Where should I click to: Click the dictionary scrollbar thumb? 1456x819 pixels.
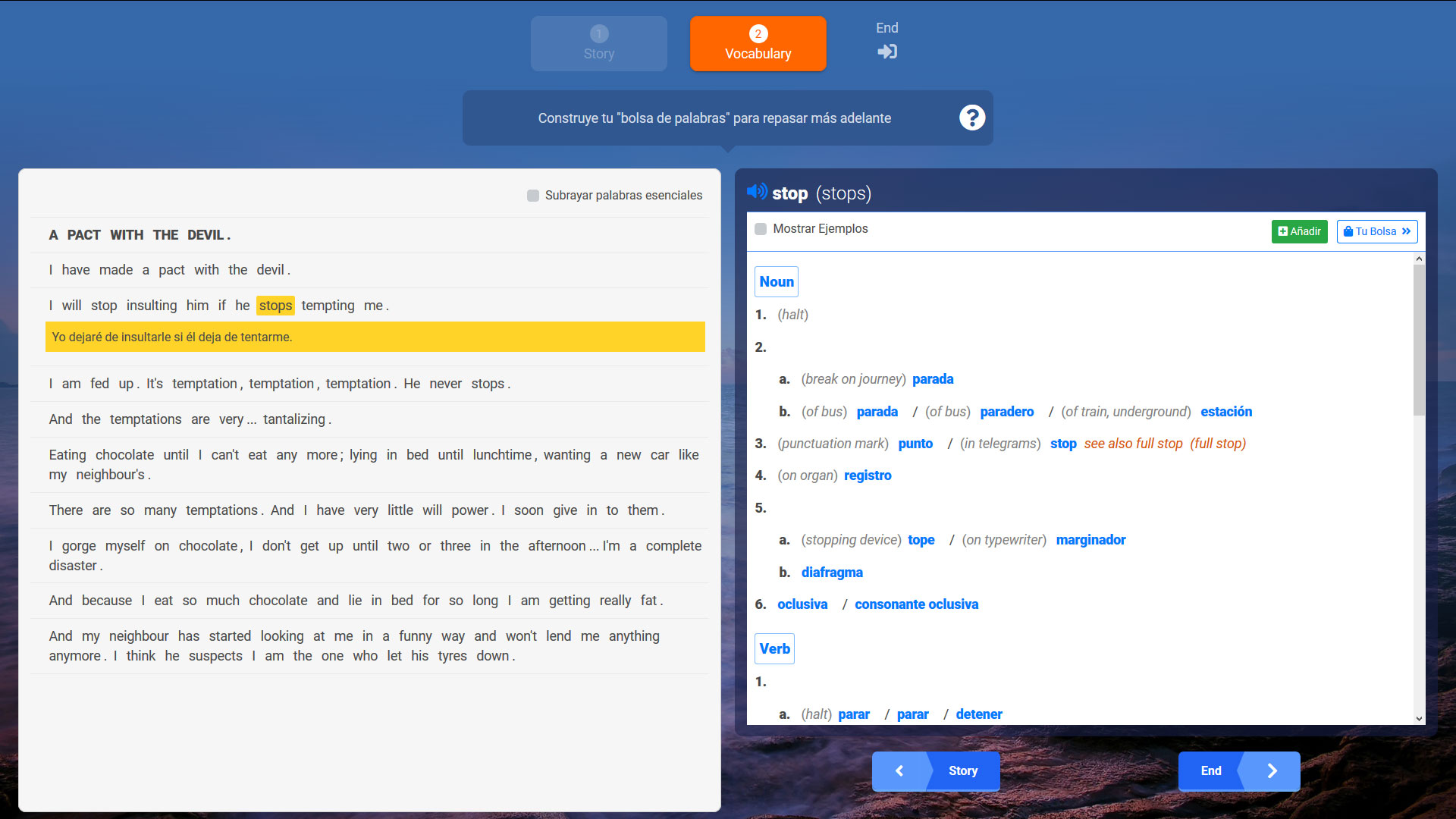click(1418, 341)
